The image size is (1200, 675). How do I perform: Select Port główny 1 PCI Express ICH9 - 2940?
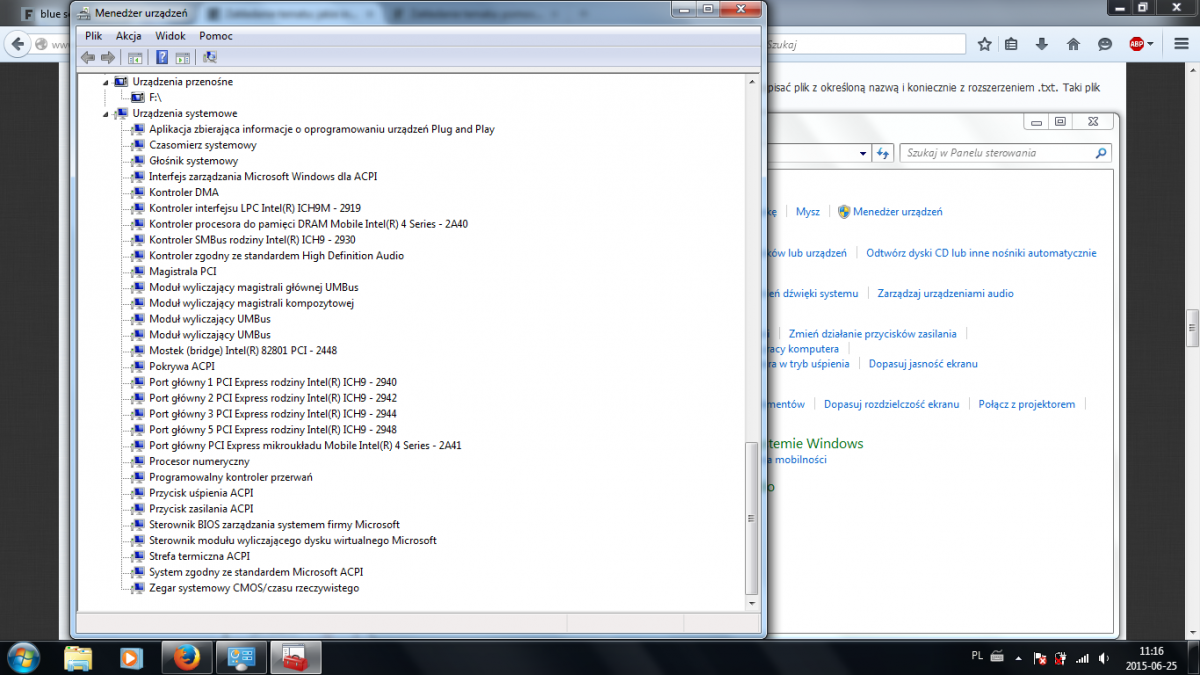(273, 382)
